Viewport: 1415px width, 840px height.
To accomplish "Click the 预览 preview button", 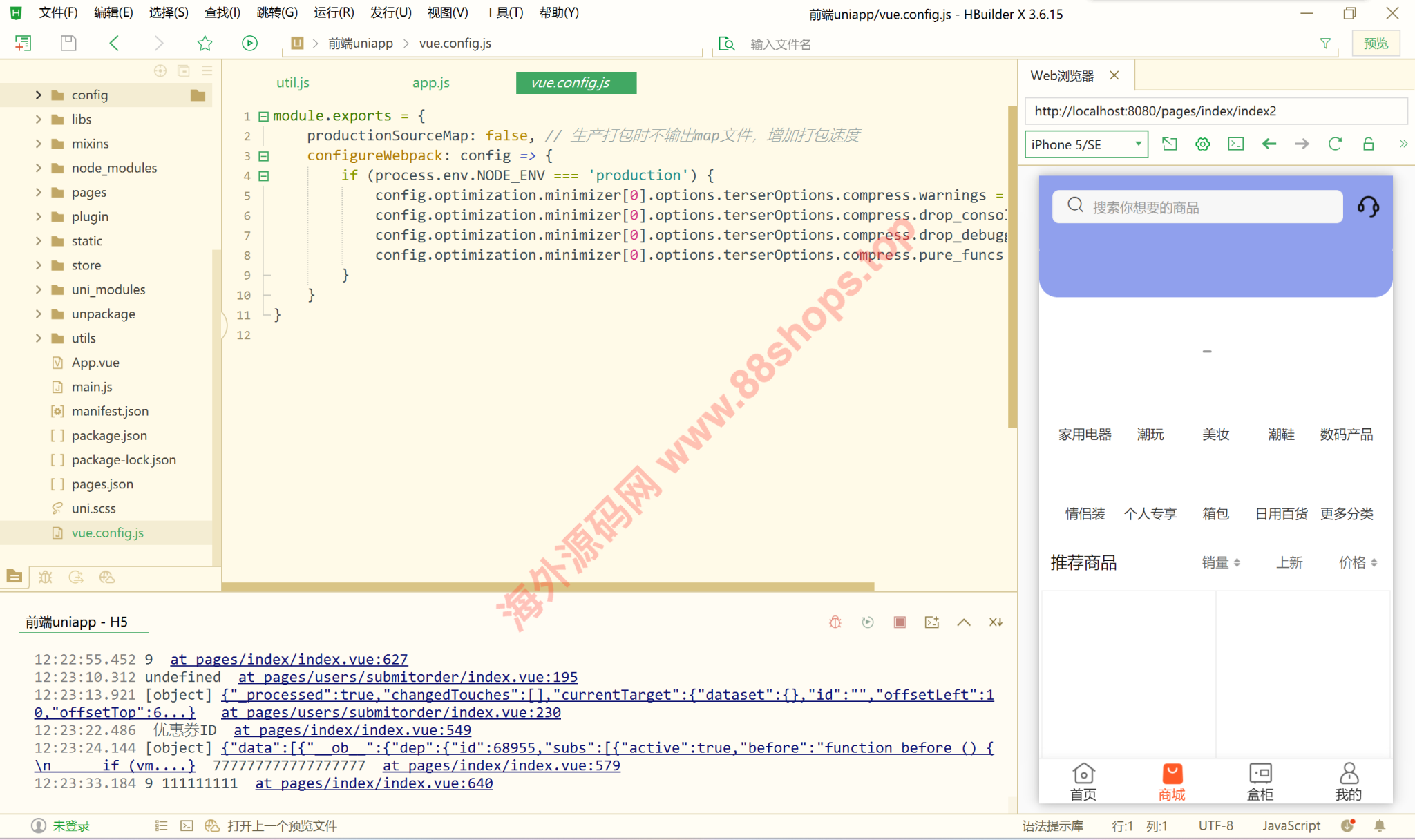I will [1375, 44].
